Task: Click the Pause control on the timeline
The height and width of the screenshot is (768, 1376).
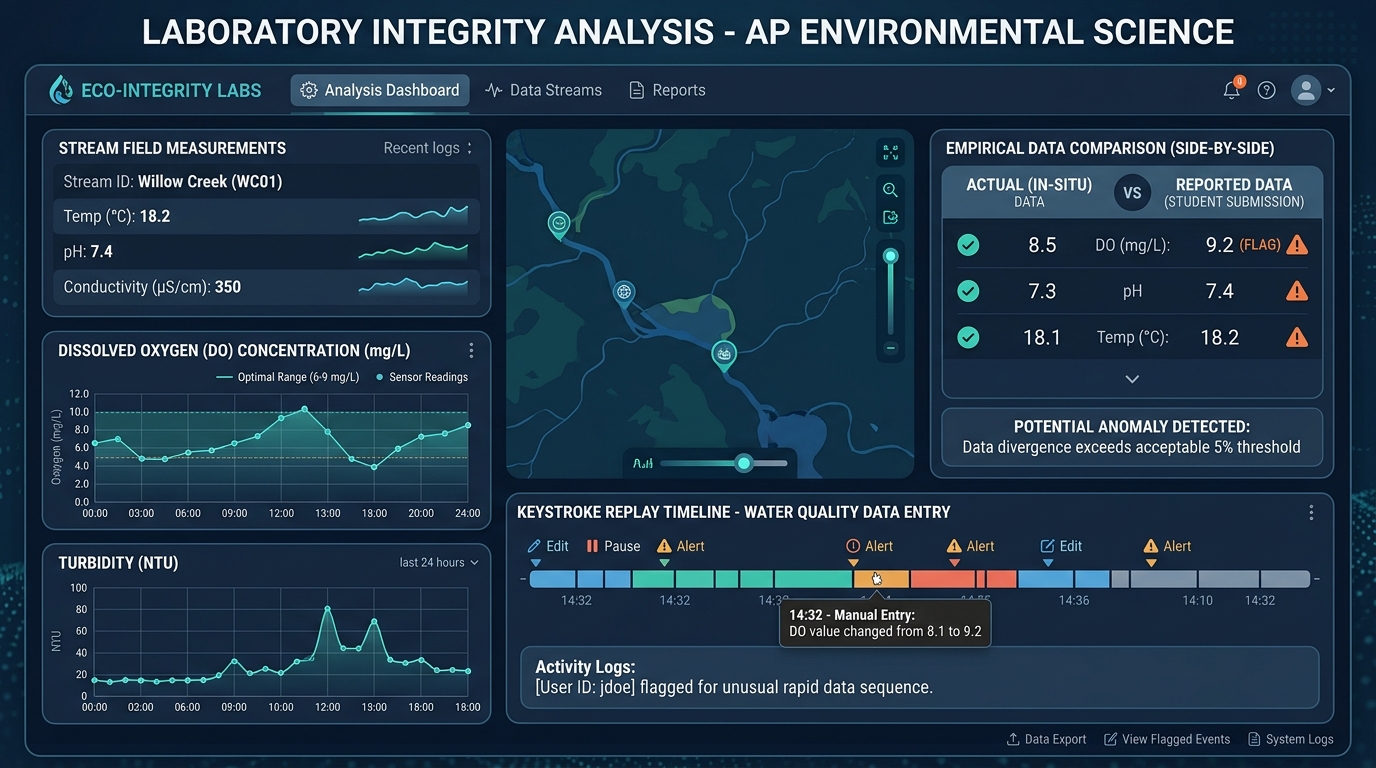Action: pyautogui.click(x=613, y=546)
